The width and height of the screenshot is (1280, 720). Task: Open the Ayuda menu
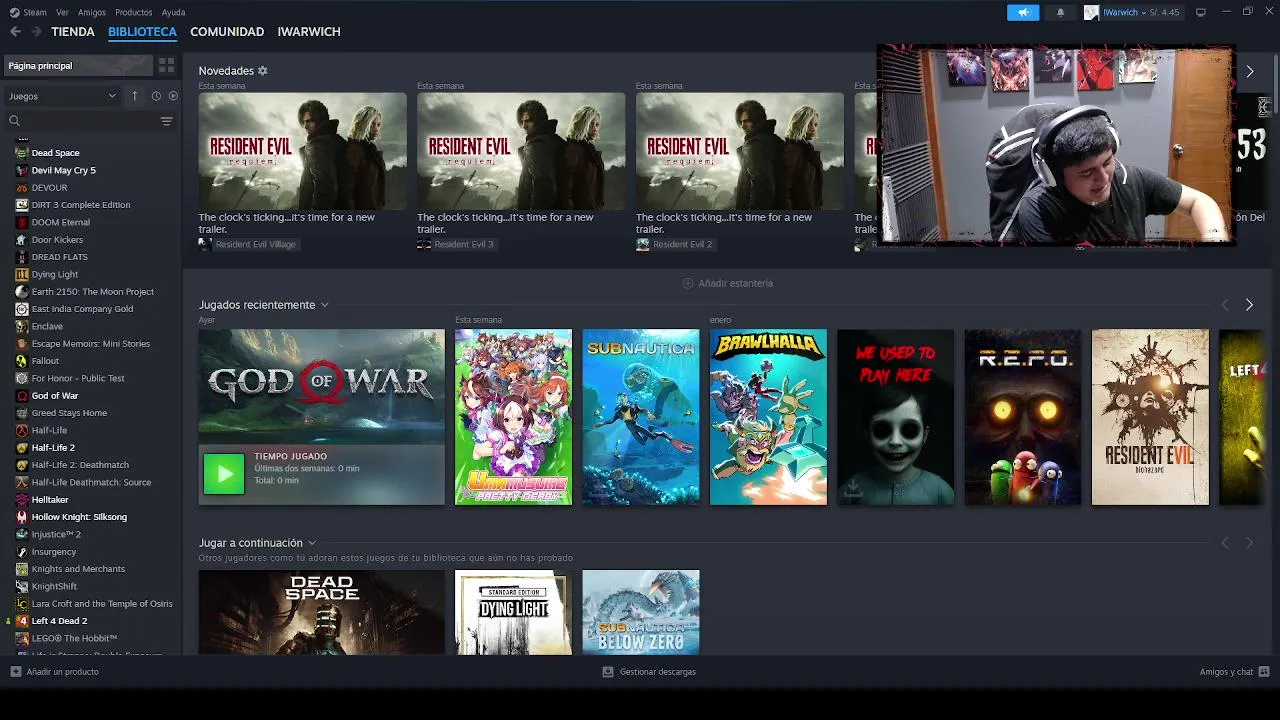(x=173, y=12)
